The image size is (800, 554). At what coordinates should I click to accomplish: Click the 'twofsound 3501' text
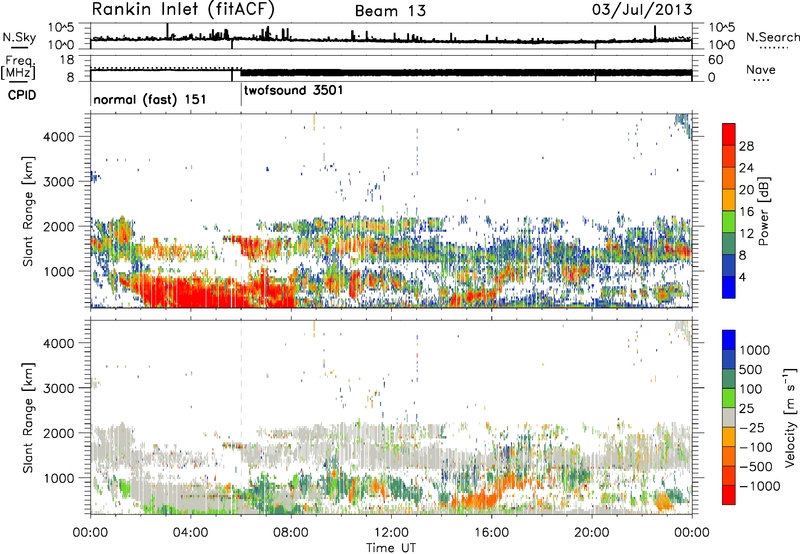pyautogui.click(x=293, y=91)
